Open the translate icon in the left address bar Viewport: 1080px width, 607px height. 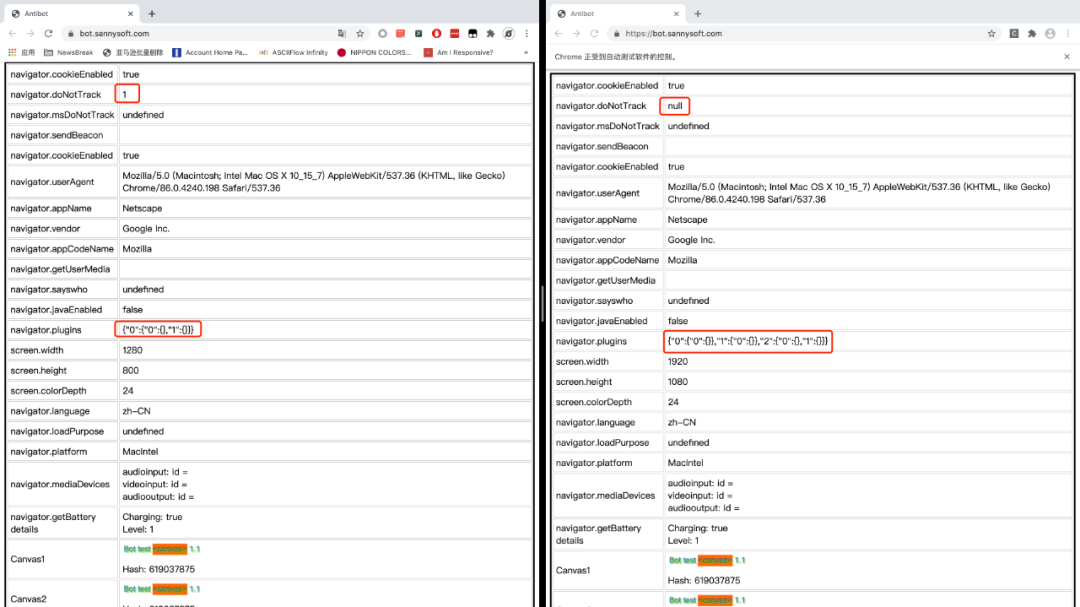(342, 33)
